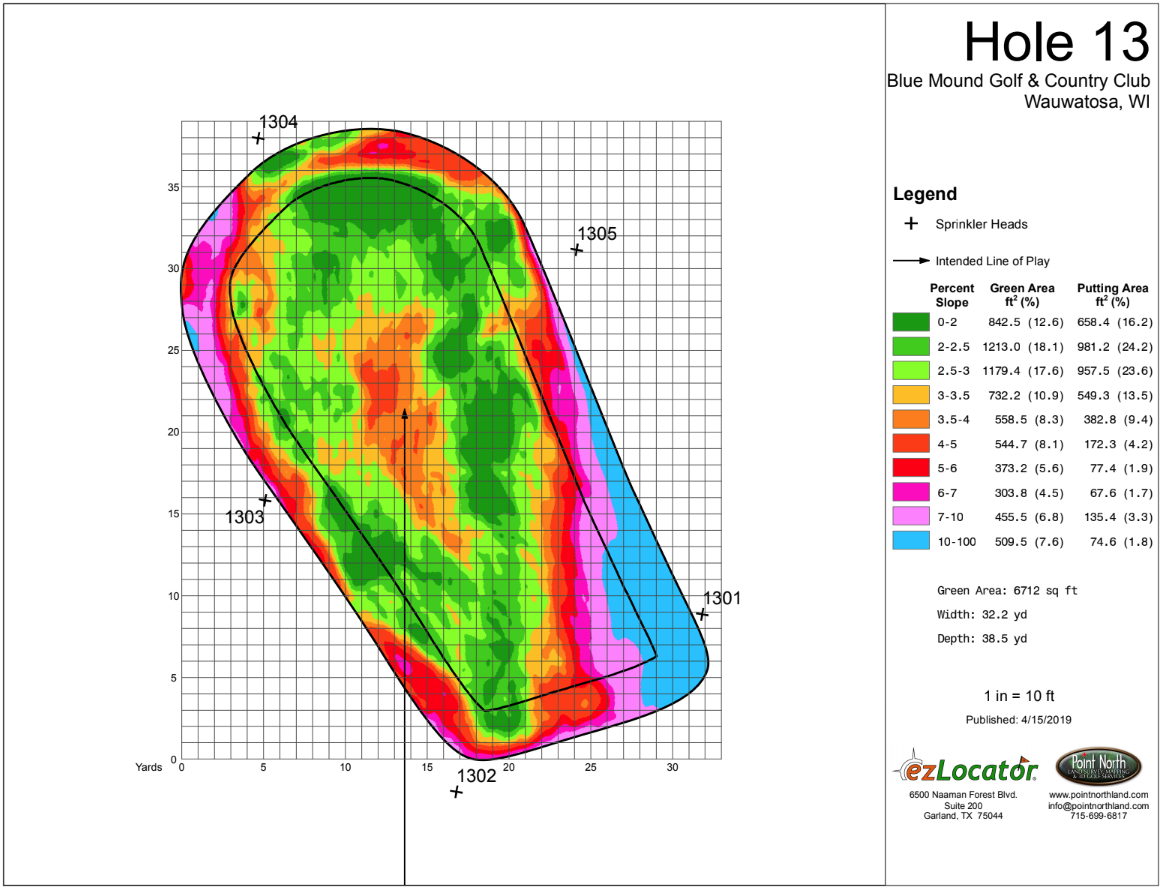Image resolution: width=1164 pixels, height=889 pixels.
Task: Click the Green Area 6712 sq ft text
Action: click(x=1007, y=591)
